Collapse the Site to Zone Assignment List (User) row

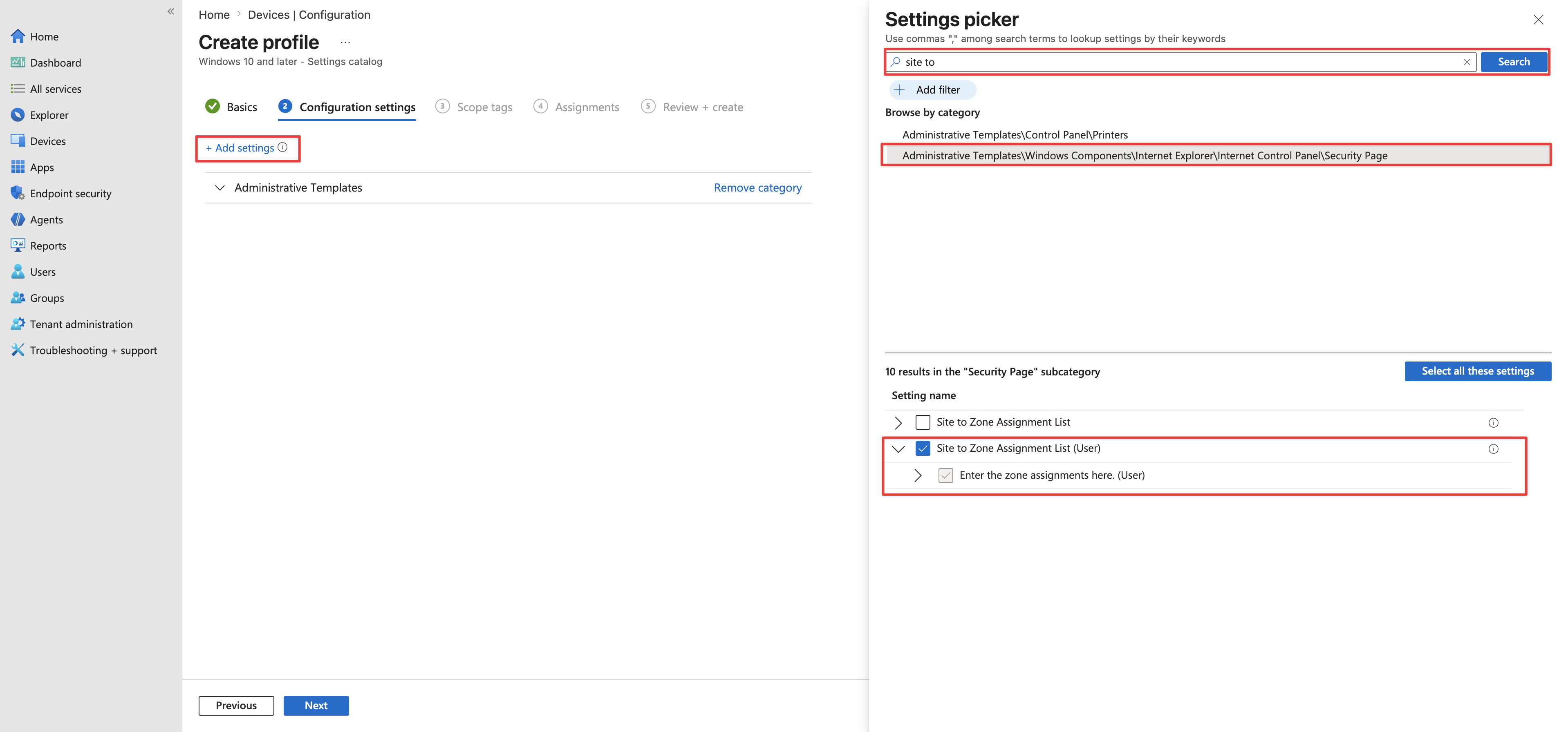point(898,449)
